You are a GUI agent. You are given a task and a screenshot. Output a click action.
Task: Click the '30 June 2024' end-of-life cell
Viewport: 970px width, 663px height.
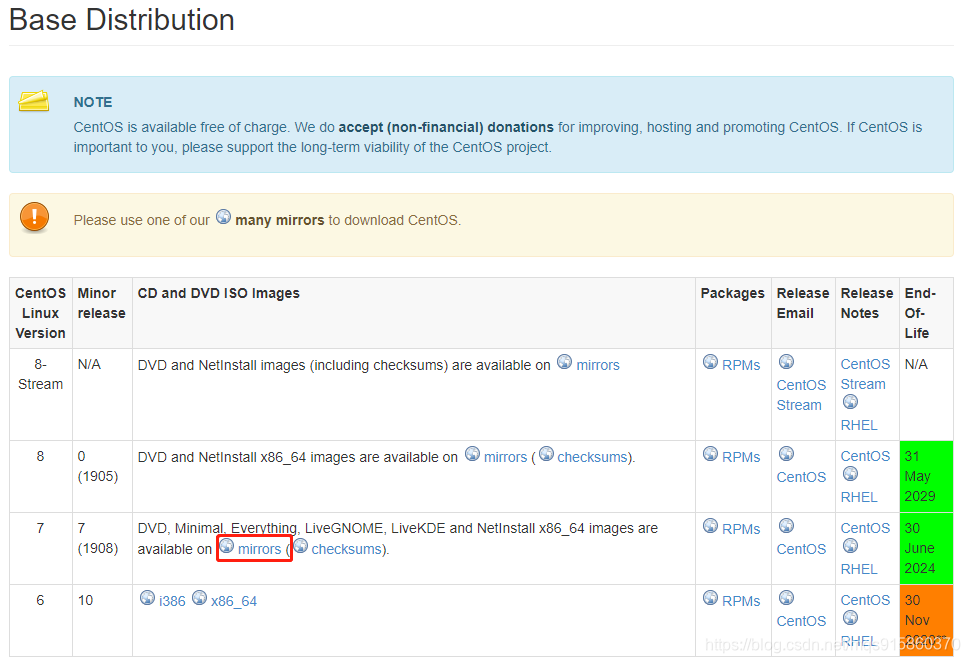[x=926, y=548]
